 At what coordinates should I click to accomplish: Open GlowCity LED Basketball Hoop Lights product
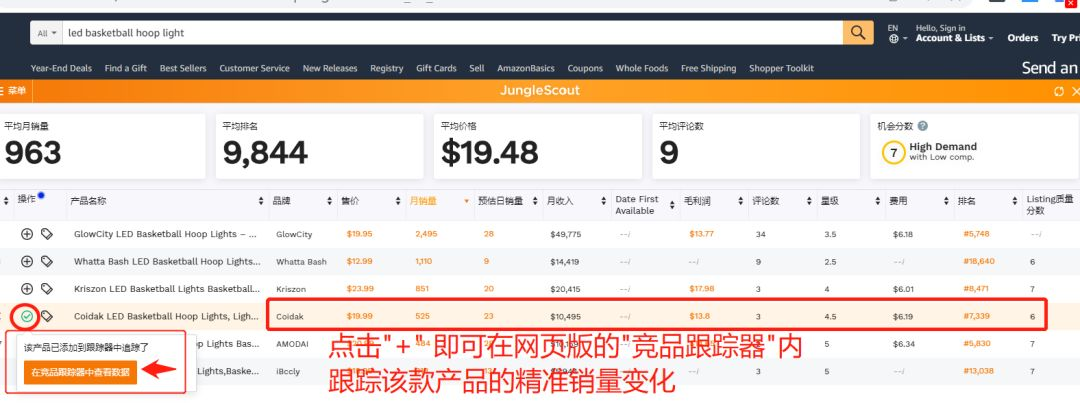click(165, 234)
